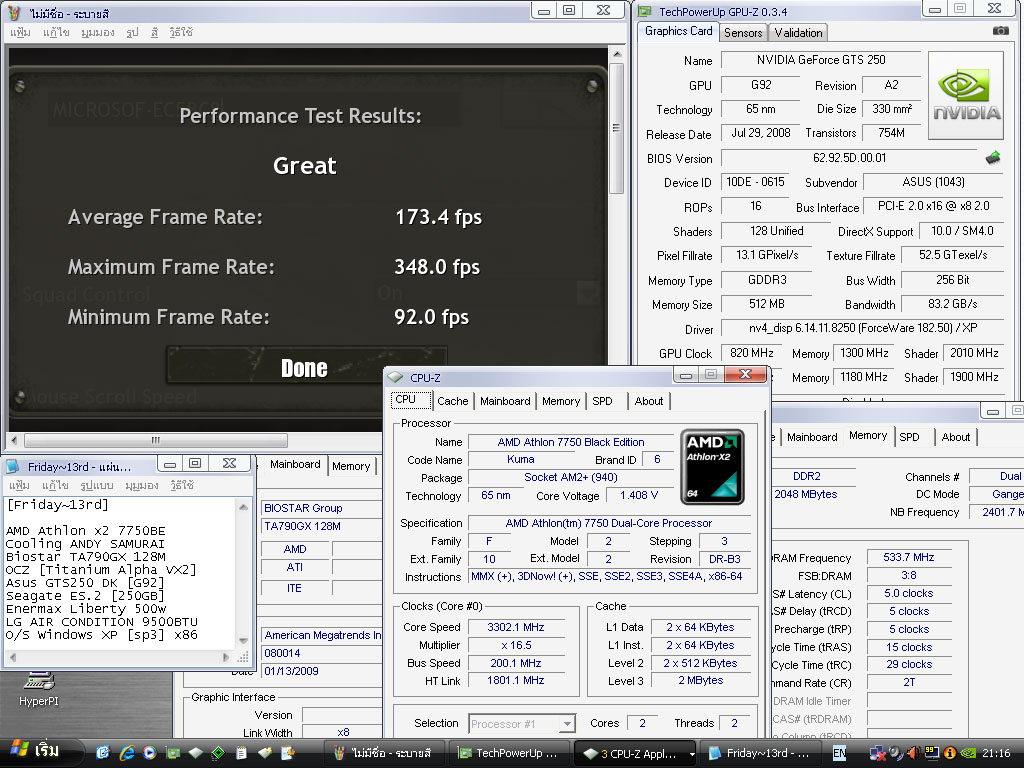This screenshot has width=1024, height=768.
Task: Open NVIDIA settings tray icon
Action: pyautogui.click(x=968, y=754)
